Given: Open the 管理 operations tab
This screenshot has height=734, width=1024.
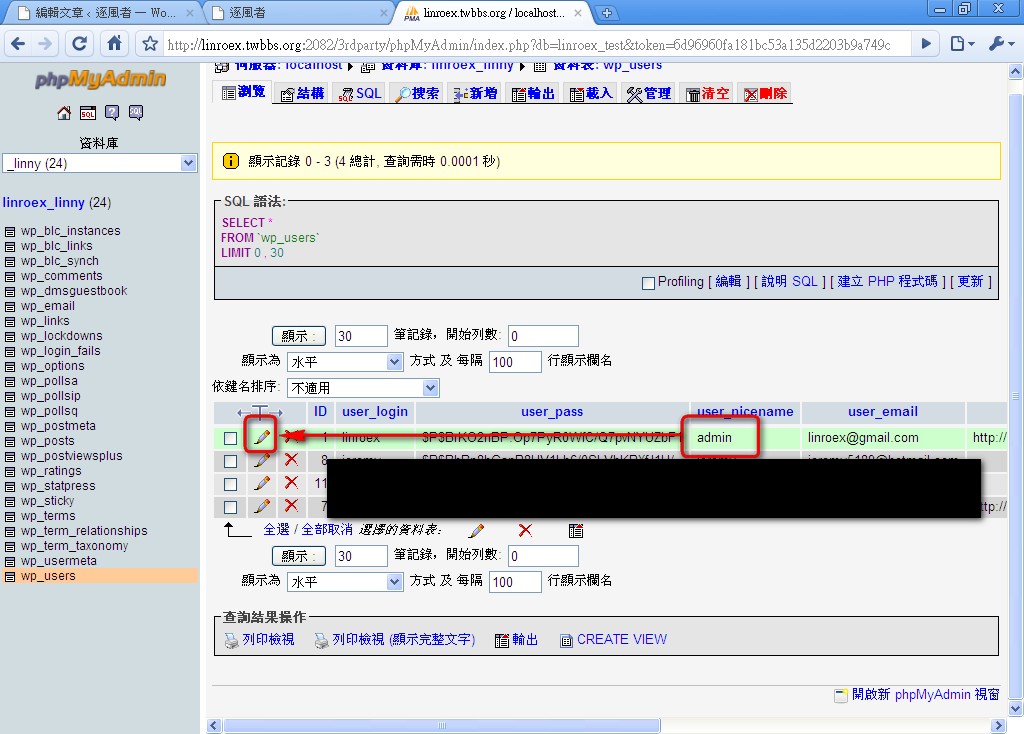Looking at the screenshot, I should click(649, 93).
